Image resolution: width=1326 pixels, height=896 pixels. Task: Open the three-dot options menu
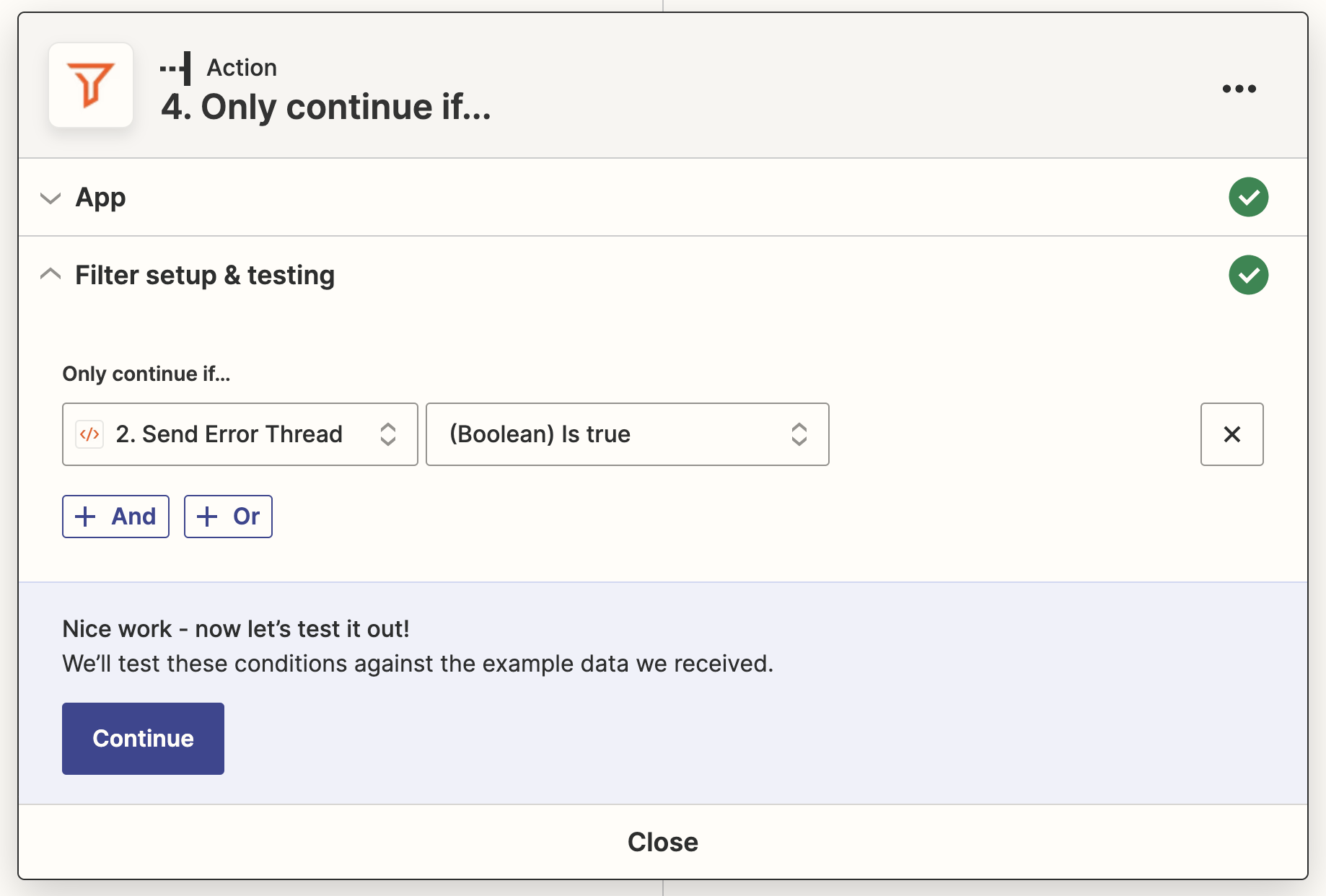pos(1239,88)
